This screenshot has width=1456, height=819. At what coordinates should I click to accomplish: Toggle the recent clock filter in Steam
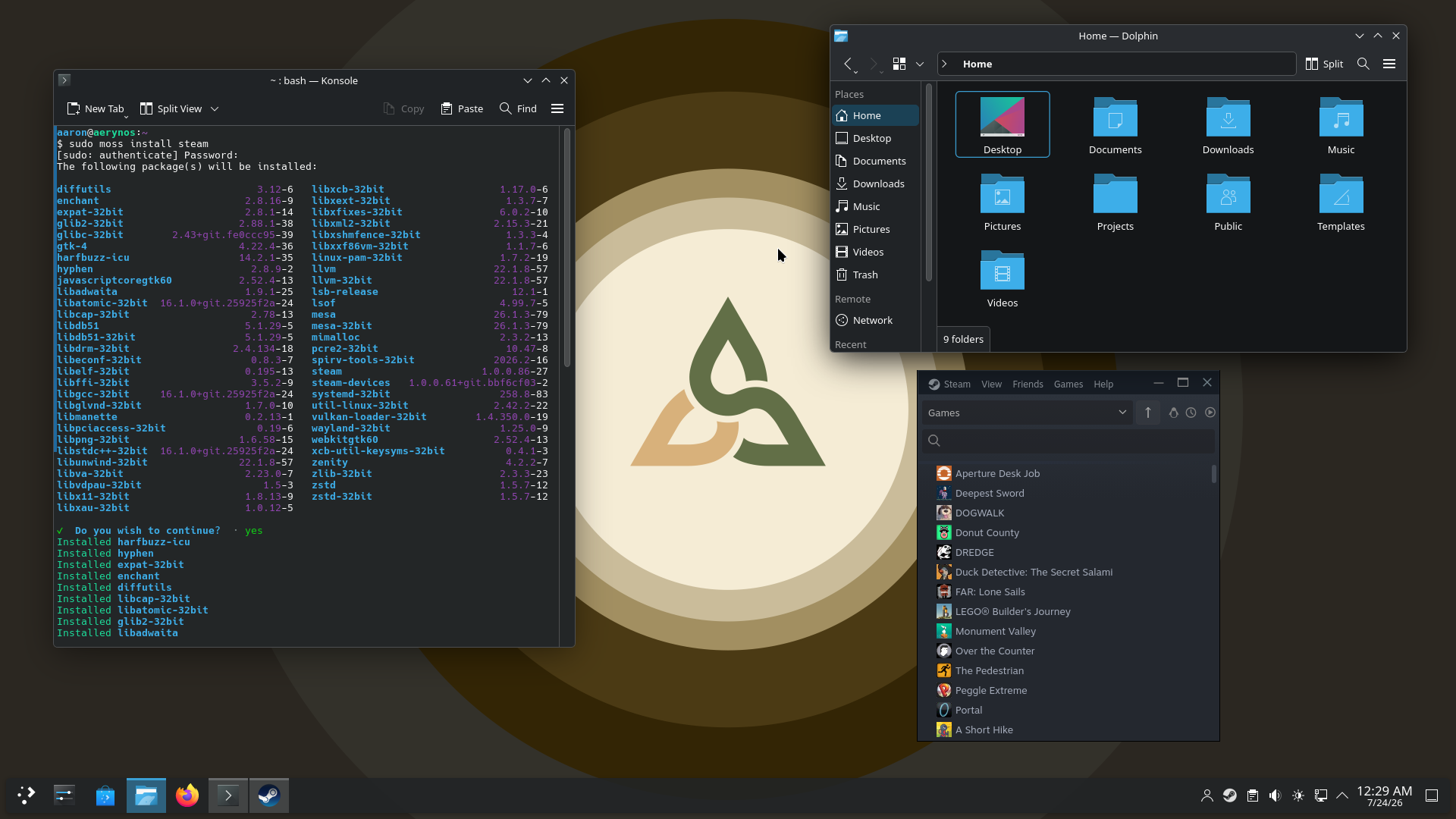(1191, 413)
